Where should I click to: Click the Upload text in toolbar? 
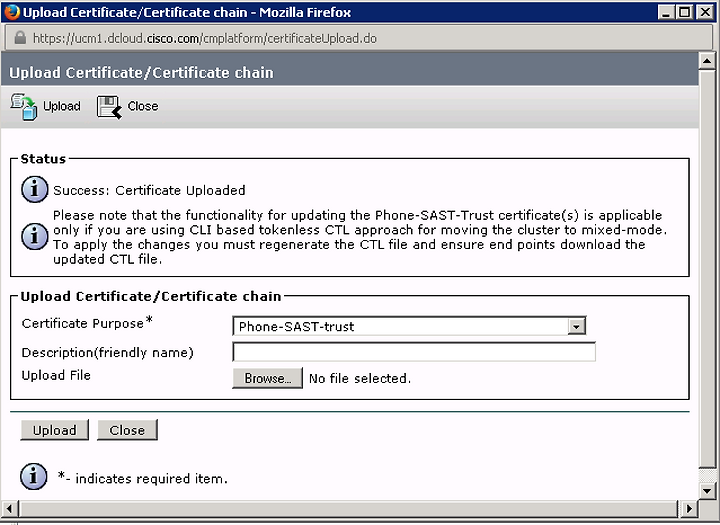(62, 106)
